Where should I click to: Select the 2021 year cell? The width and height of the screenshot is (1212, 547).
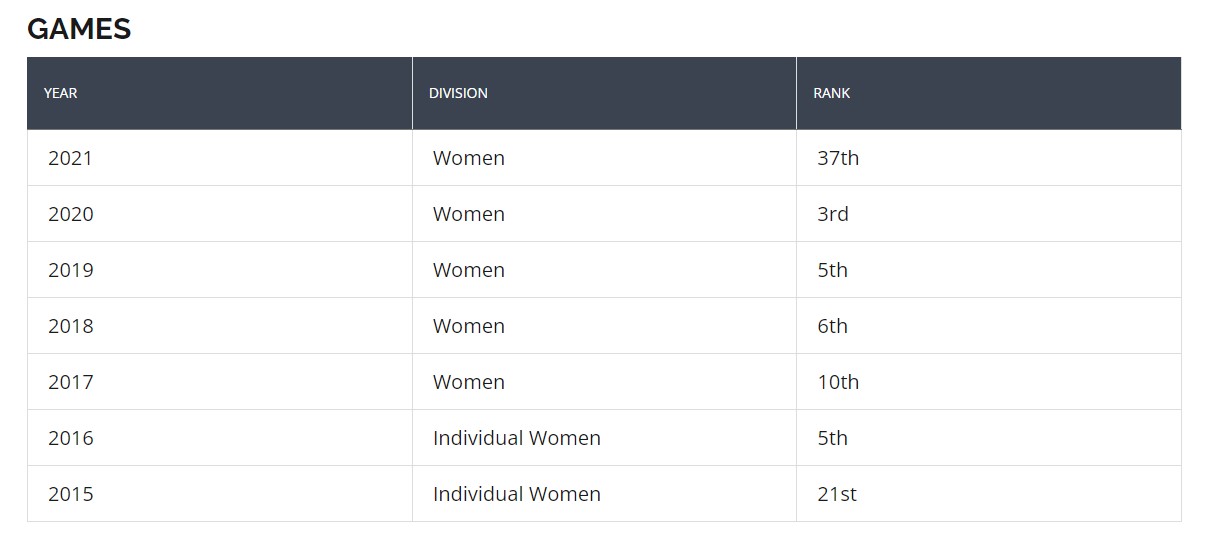pos(70,158)
